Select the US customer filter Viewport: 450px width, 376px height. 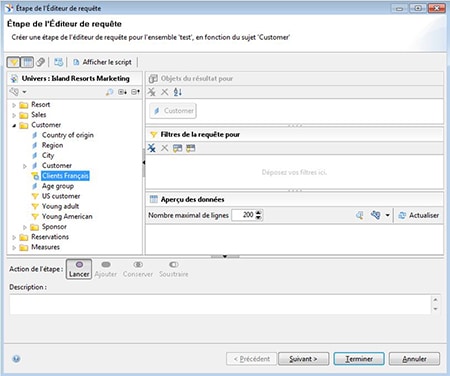[x=61, y=196]
